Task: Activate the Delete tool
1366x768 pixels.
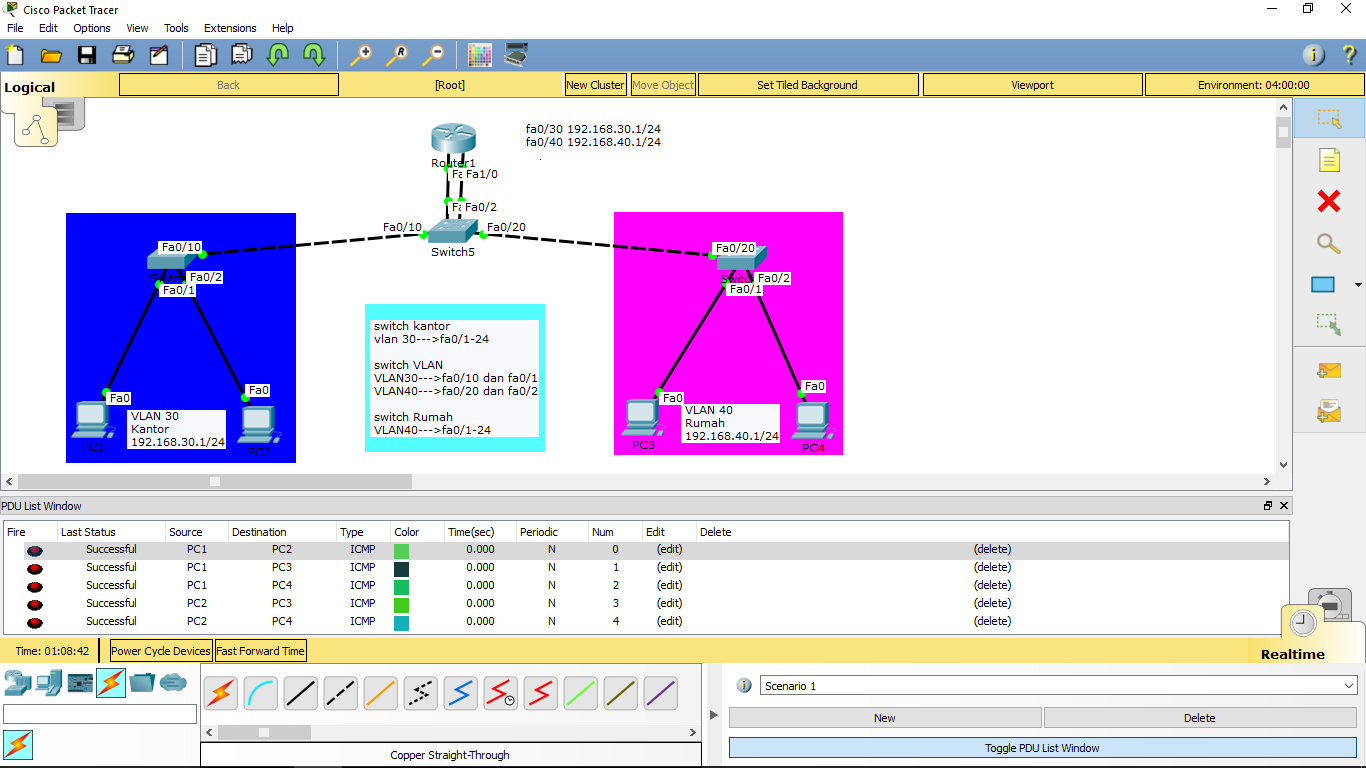Action: tap(1330, 201)
